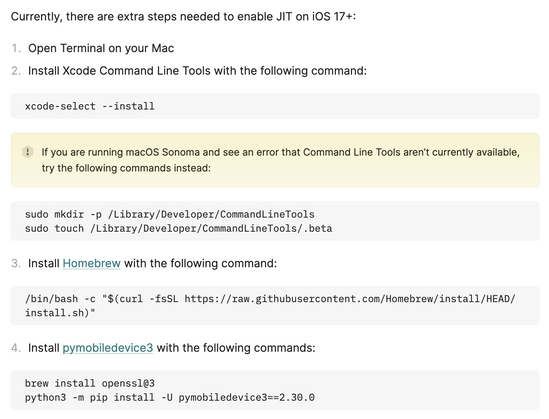
Task: Click the warning exclamation icon in yellow callout
Action: pos(28,152)
